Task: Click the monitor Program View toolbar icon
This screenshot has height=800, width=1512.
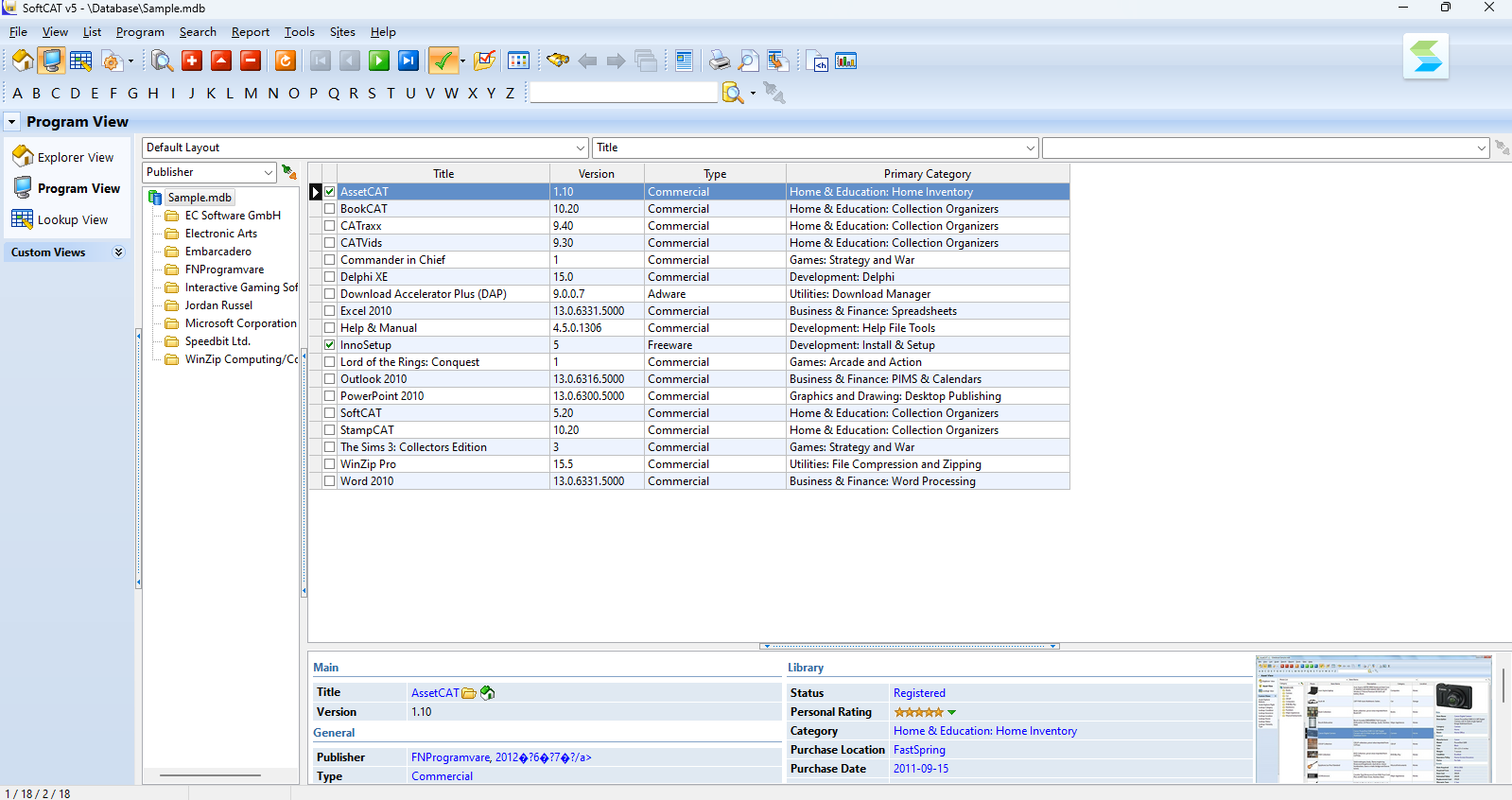Action: click(x=52, y=61)
